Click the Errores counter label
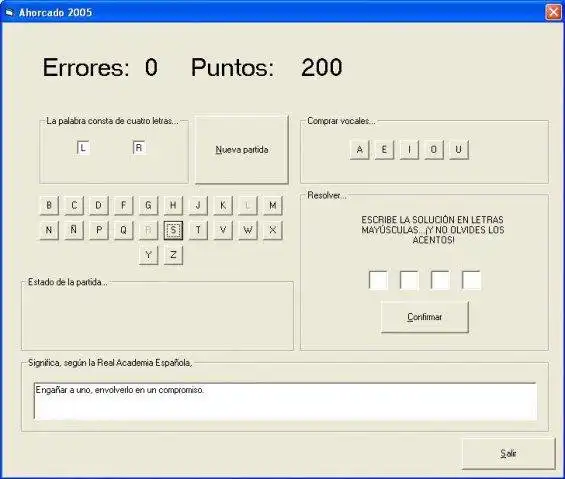Image resolution: width=565 pixels, height=479 pixels. [86, 67]
